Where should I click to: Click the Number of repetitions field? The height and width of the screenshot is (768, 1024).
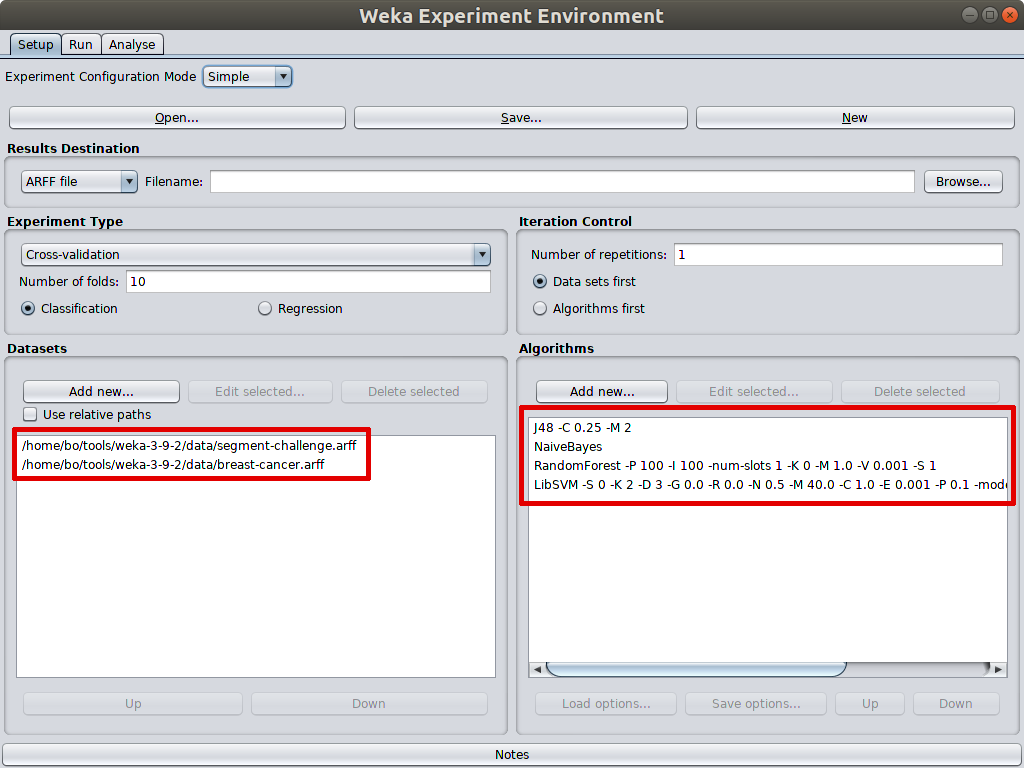point(838,255)
